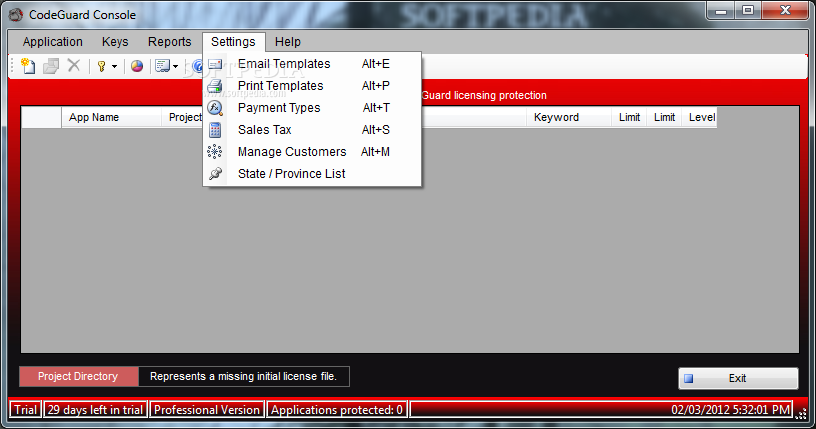Click the CodeGuard app icon in title bar
This screenshot has height=429, width=816.
(16, 15)
